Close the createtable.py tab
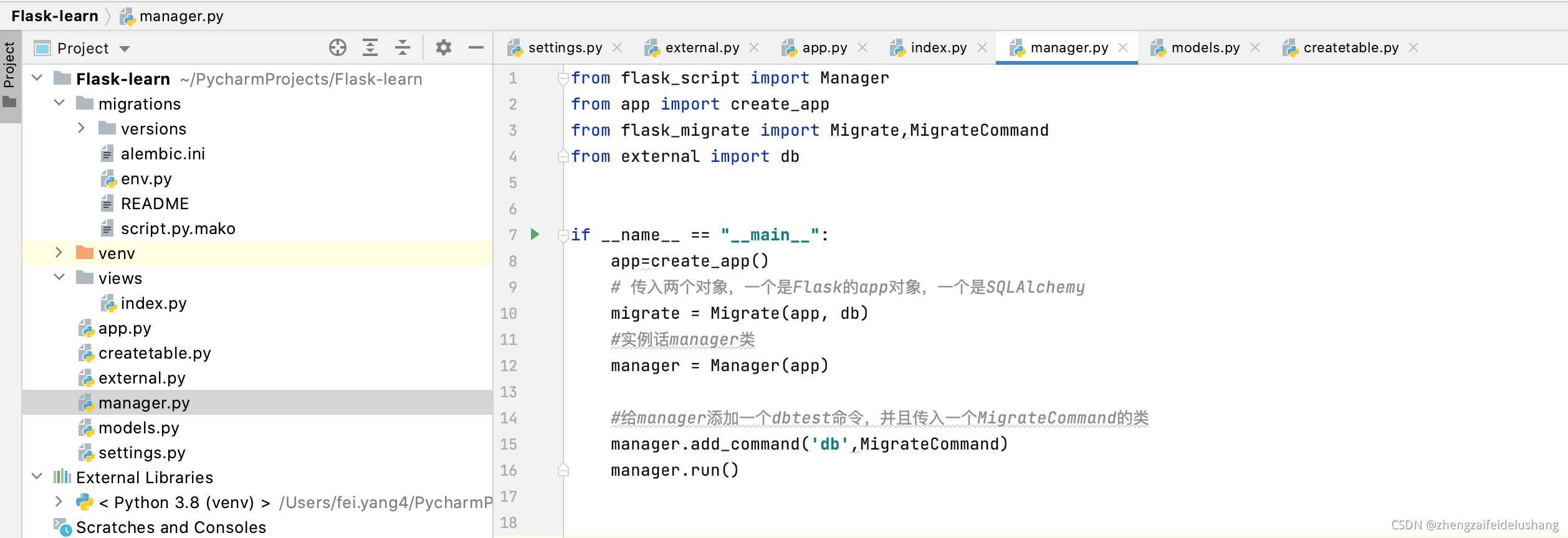Image resolution: width=1568 pixels, height=538 pixels. click(x=1413, y=48)
